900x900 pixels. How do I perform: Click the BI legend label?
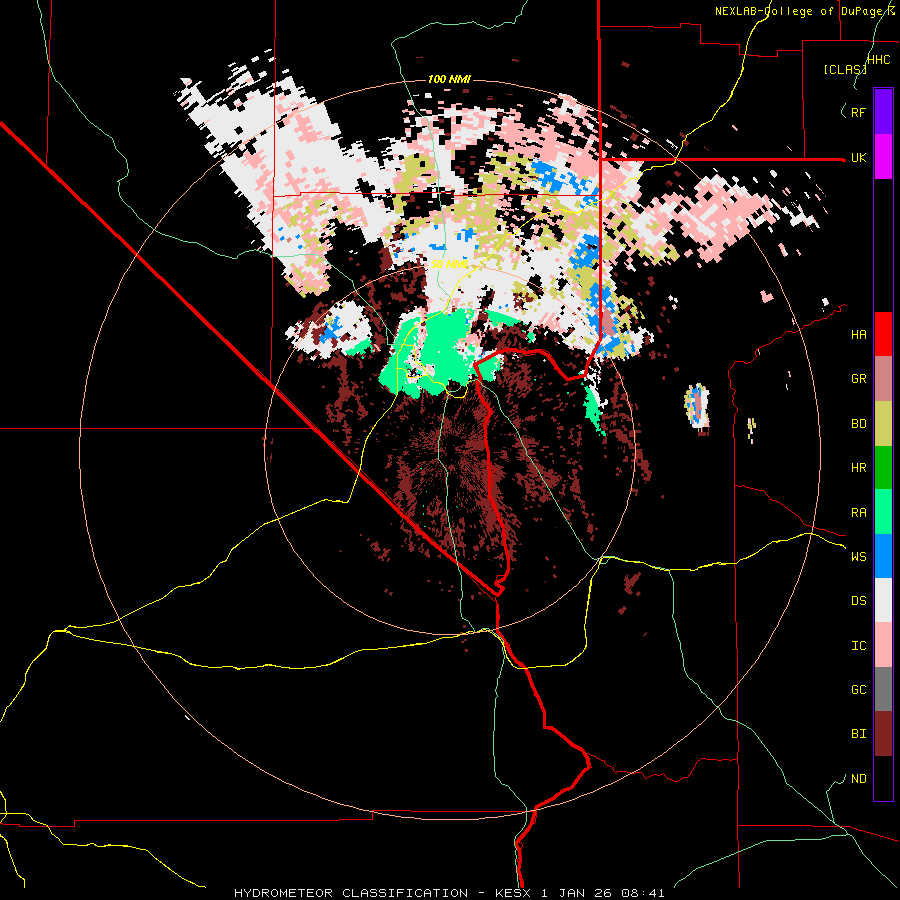point(858,734)
